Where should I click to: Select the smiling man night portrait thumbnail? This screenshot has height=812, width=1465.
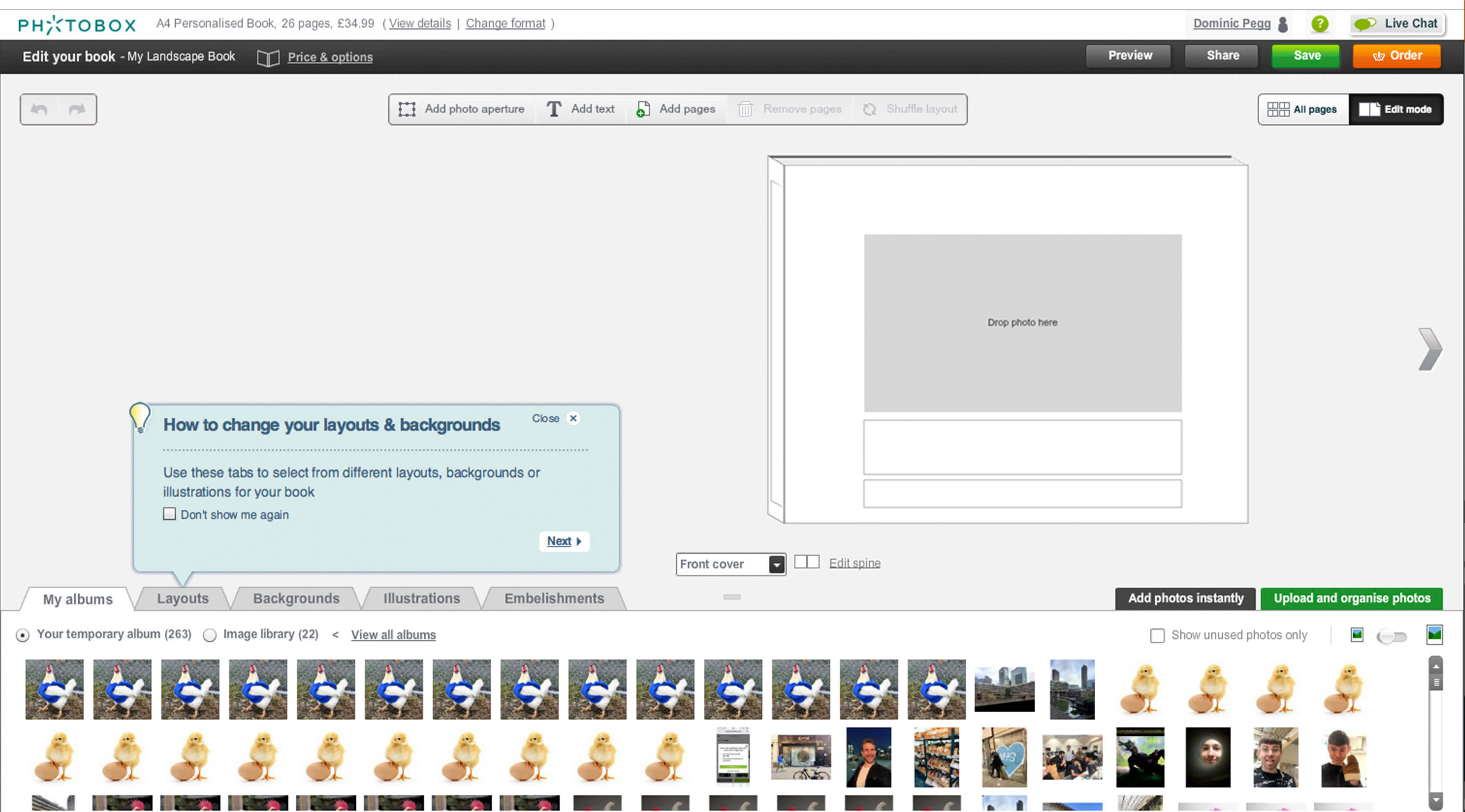pos(869,757)
